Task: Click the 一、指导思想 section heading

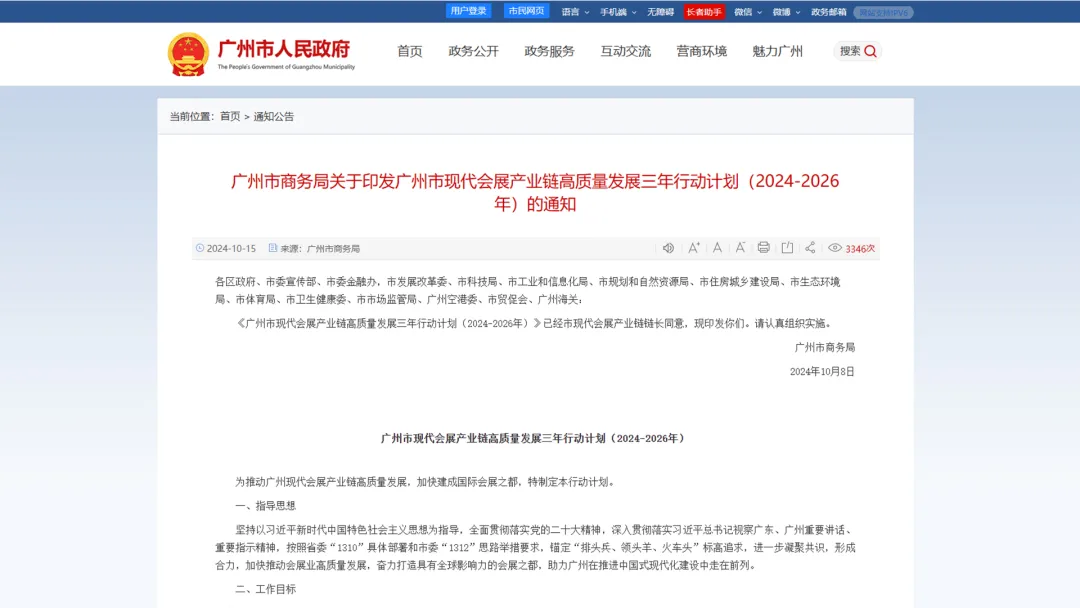Action: tap(265, 505)
